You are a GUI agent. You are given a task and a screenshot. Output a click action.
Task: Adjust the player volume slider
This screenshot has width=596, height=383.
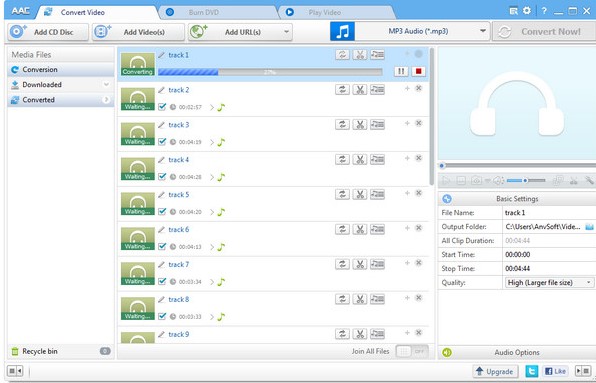click(526, 180)
